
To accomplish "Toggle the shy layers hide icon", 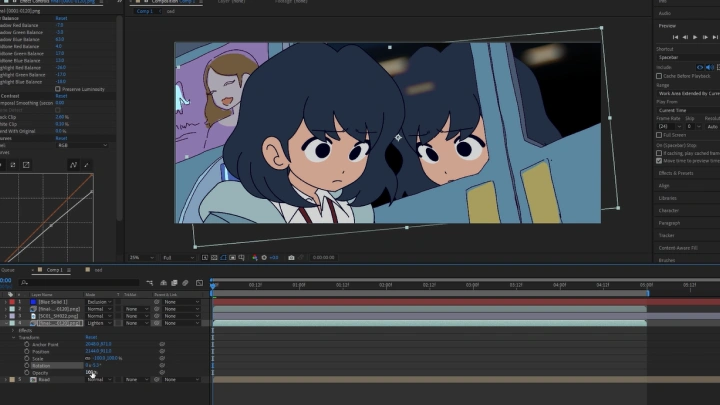I will pos(163,283).
